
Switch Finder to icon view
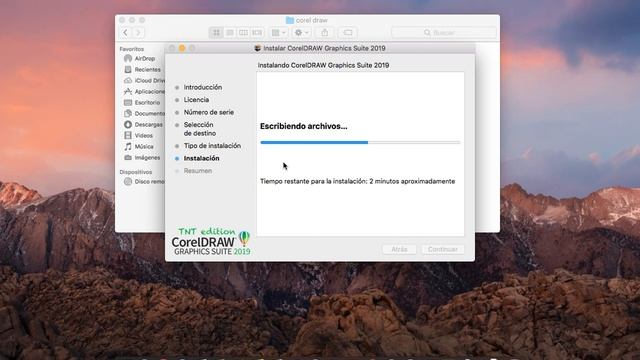coord(216,33)
